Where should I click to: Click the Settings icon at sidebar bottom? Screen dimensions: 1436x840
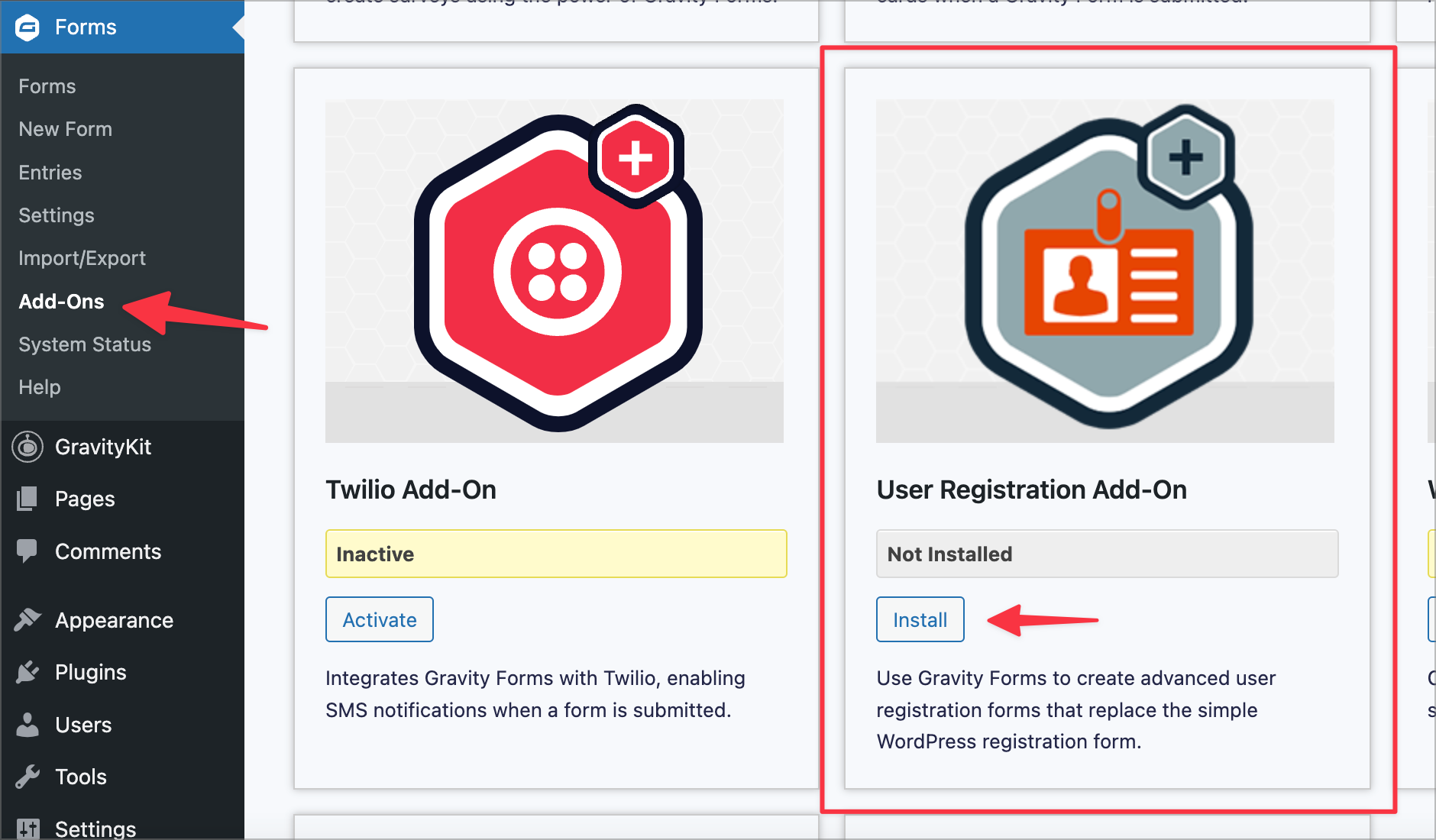[x=29, y=829]
